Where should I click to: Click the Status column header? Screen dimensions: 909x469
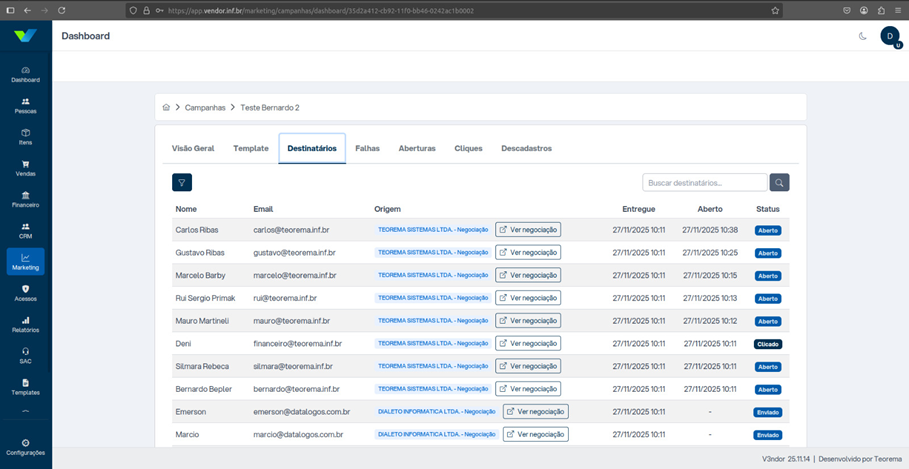tap(768, 209)
